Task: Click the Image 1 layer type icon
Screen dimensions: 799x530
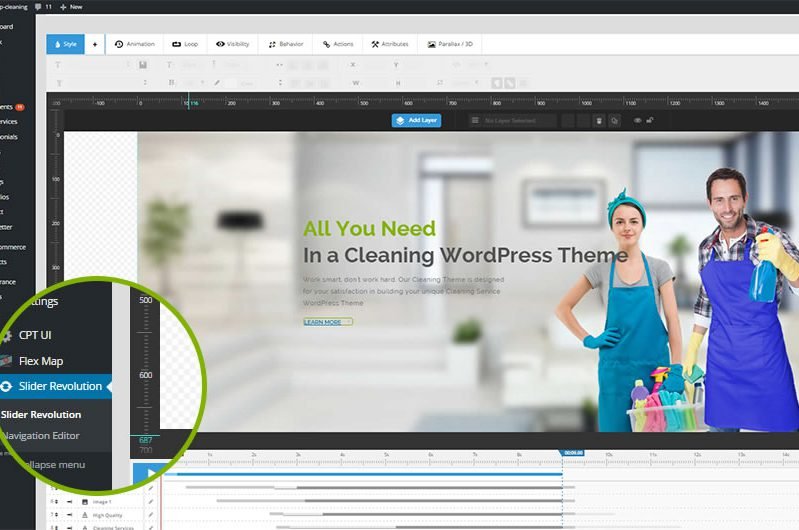Action: [x=85, y=502]
